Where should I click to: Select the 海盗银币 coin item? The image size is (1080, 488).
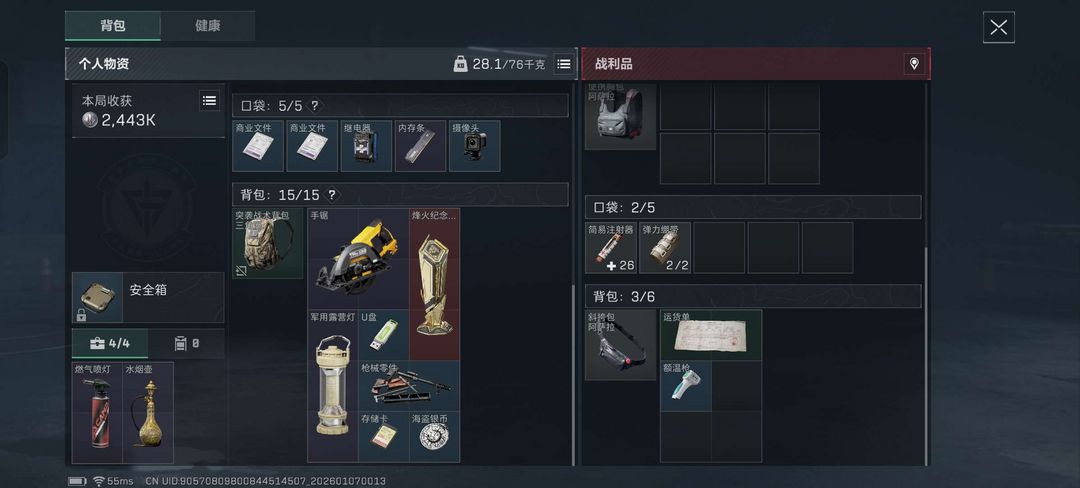pos(434,436)
